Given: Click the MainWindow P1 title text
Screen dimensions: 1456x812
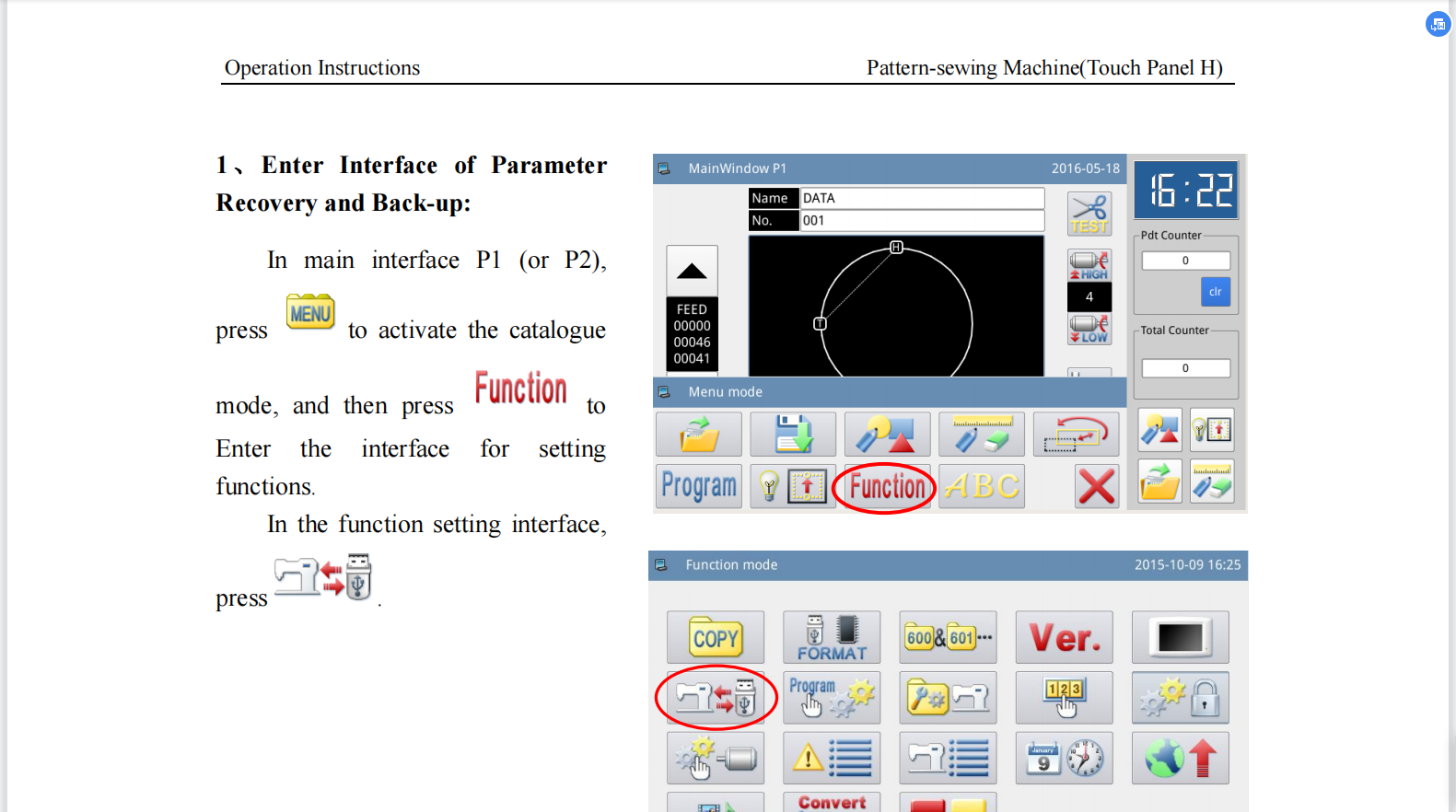Looking at the screenshot, I should click(x=737, y=168).
